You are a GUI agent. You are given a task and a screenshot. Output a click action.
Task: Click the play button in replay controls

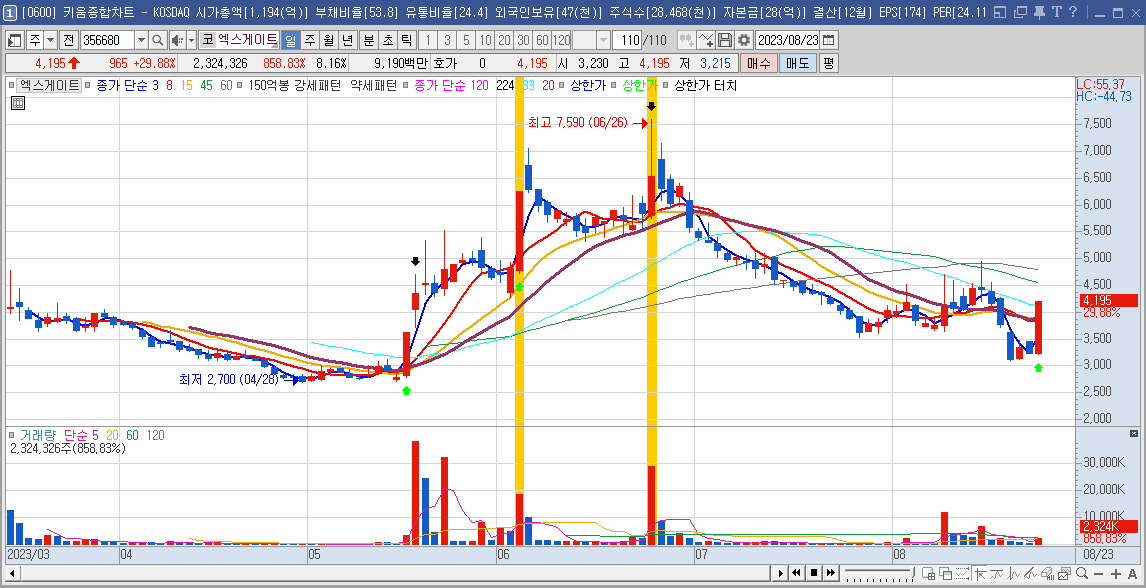781,573
